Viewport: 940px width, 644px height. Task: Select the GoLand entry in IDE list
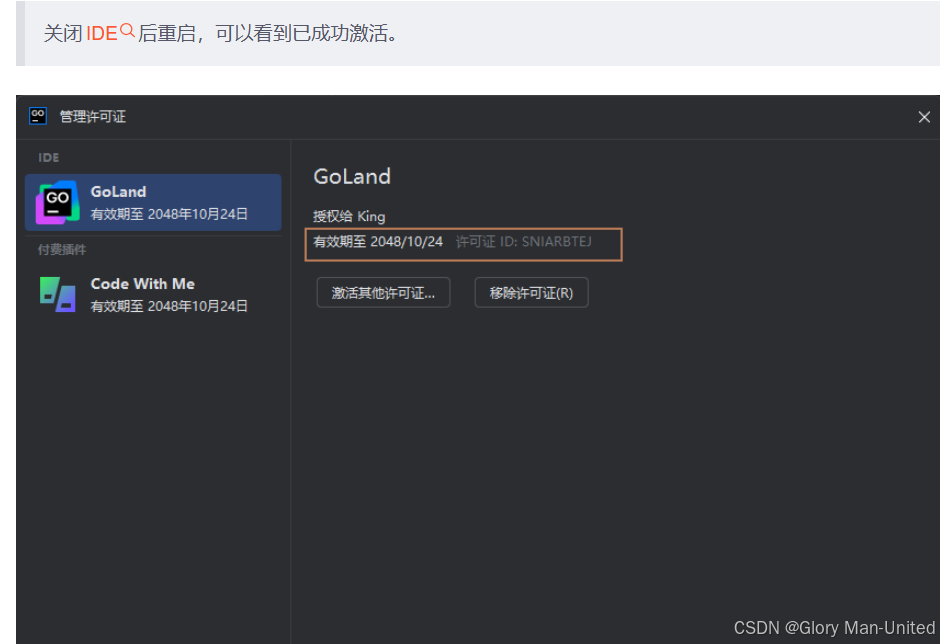coord(153,203)
